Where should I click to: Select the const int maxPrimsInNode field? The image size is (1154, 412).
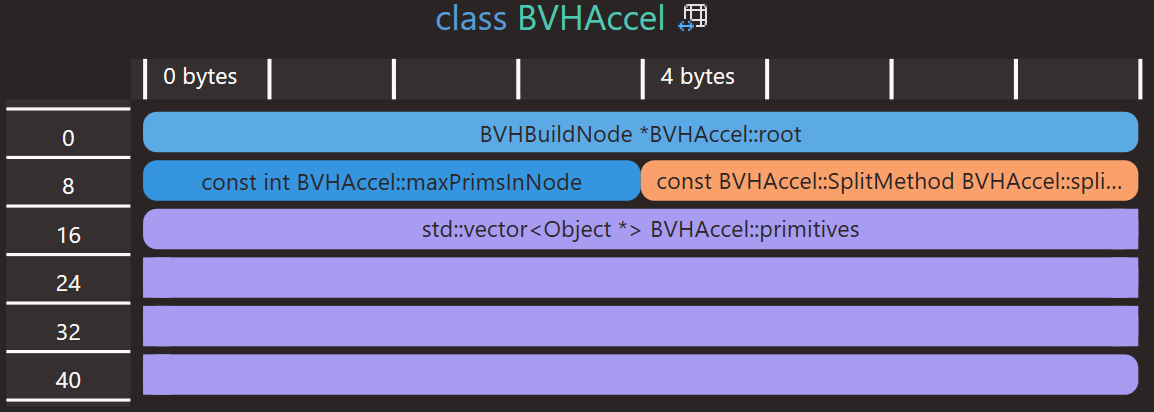click(x=392, y=181)
